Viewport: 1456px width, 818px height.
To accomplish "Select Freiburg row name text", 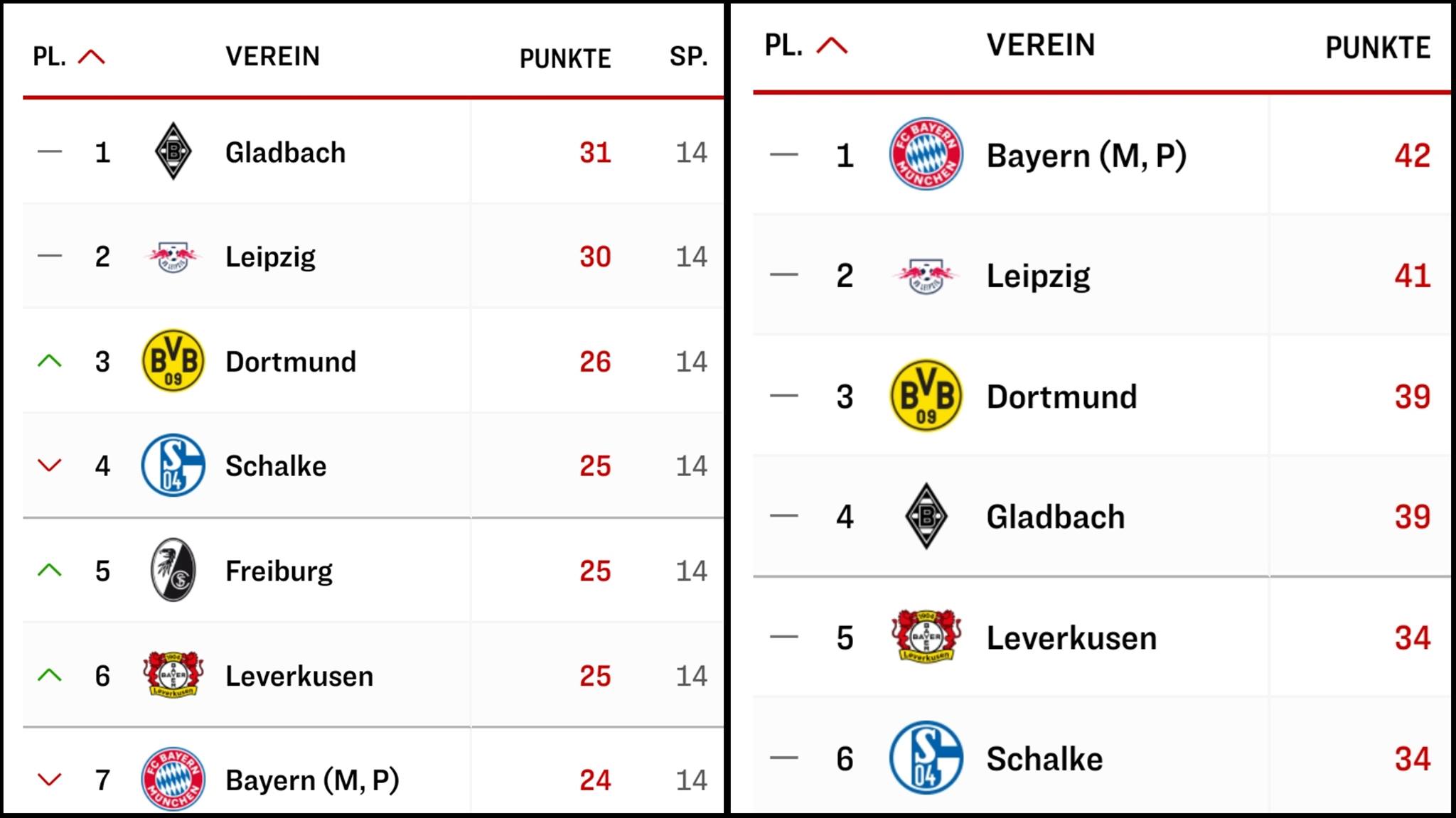I will (279, 571).
